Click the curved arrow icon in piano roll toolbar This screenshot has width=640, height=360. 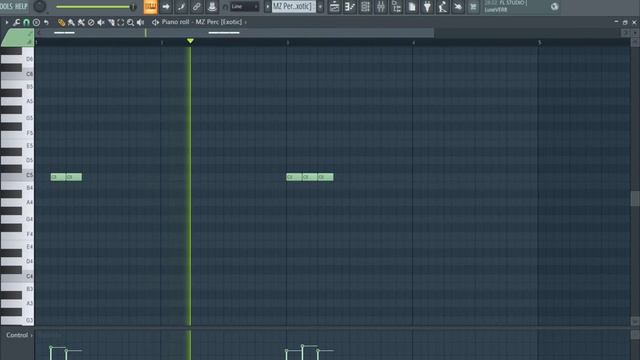coord(46,22)
